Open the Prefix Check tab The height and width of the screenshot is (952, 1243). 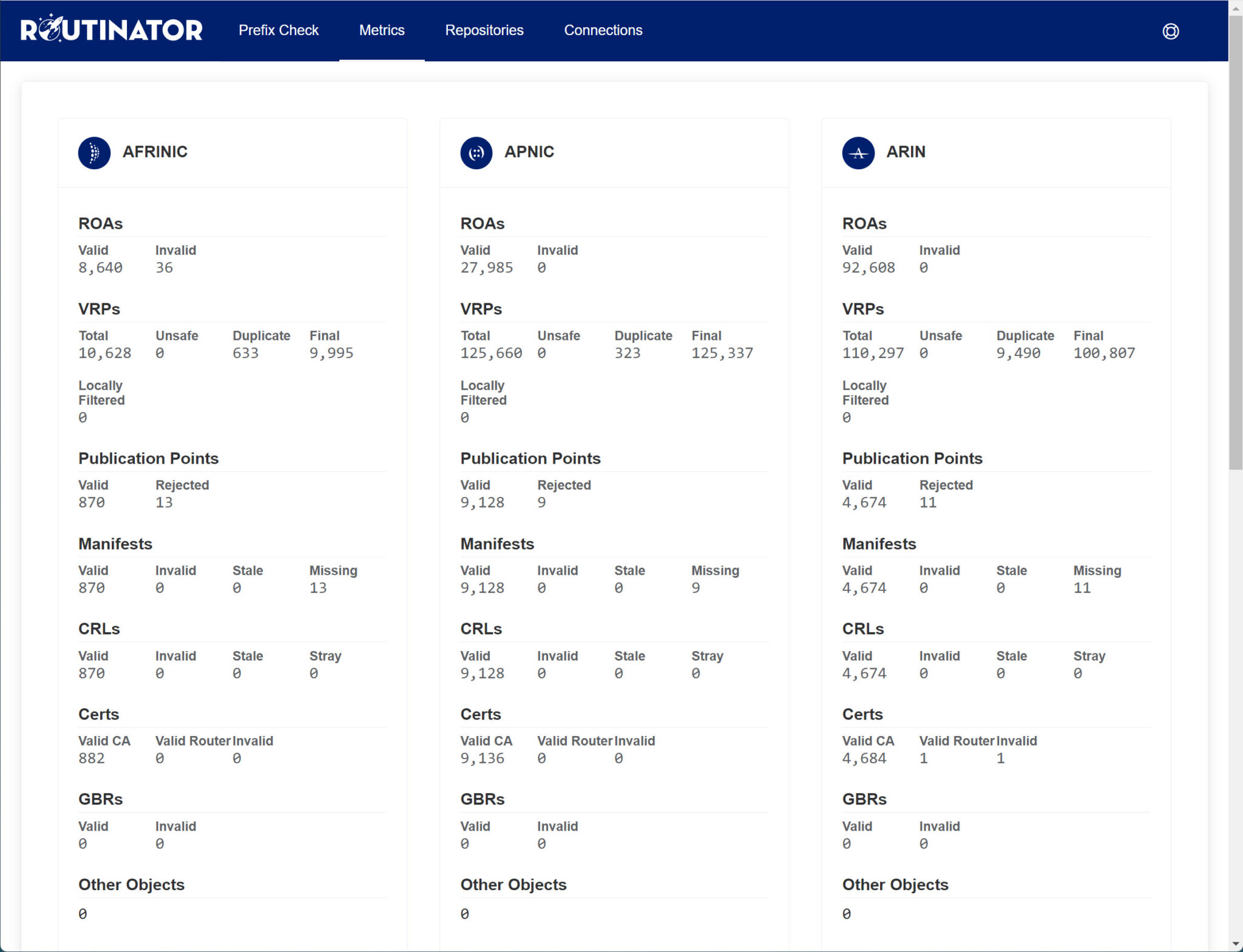(278, 30)
